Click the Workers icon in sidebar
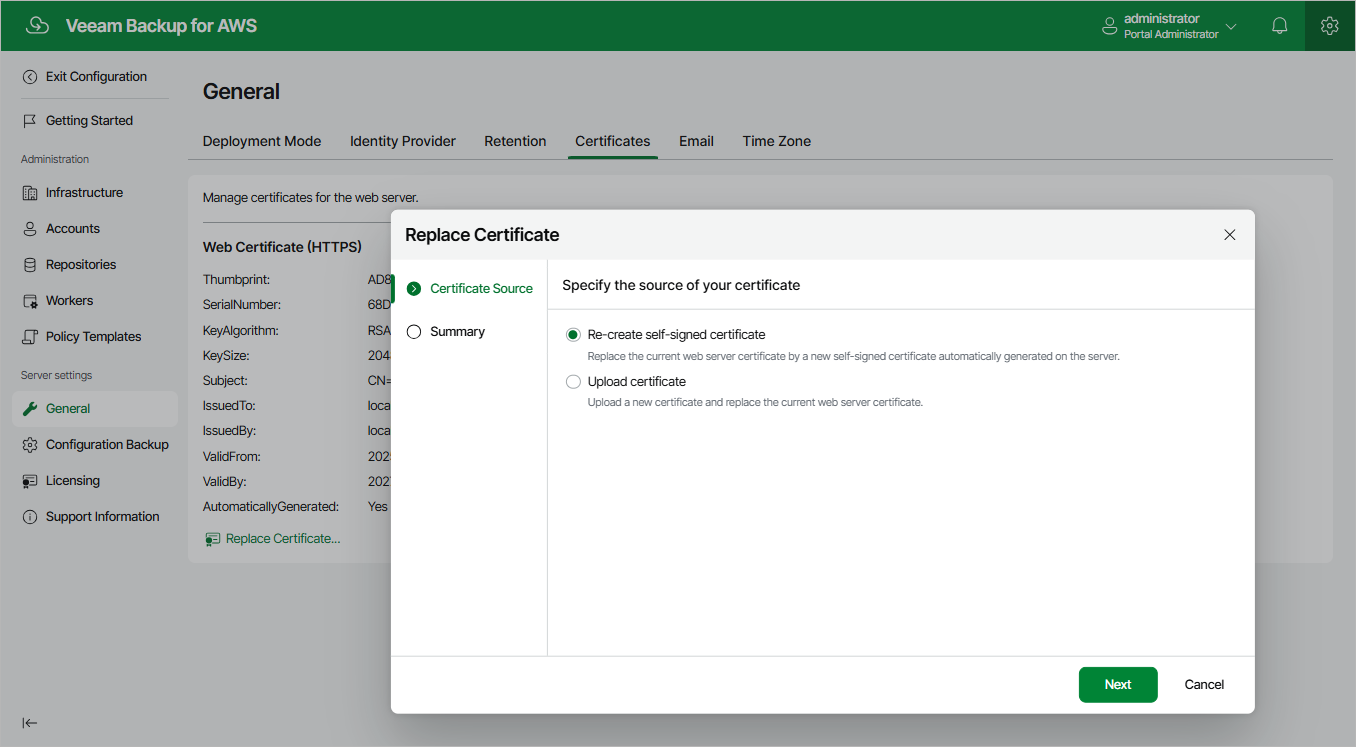Image resolution: width=1356 pixels, height=747 pixels. (30, 301)
